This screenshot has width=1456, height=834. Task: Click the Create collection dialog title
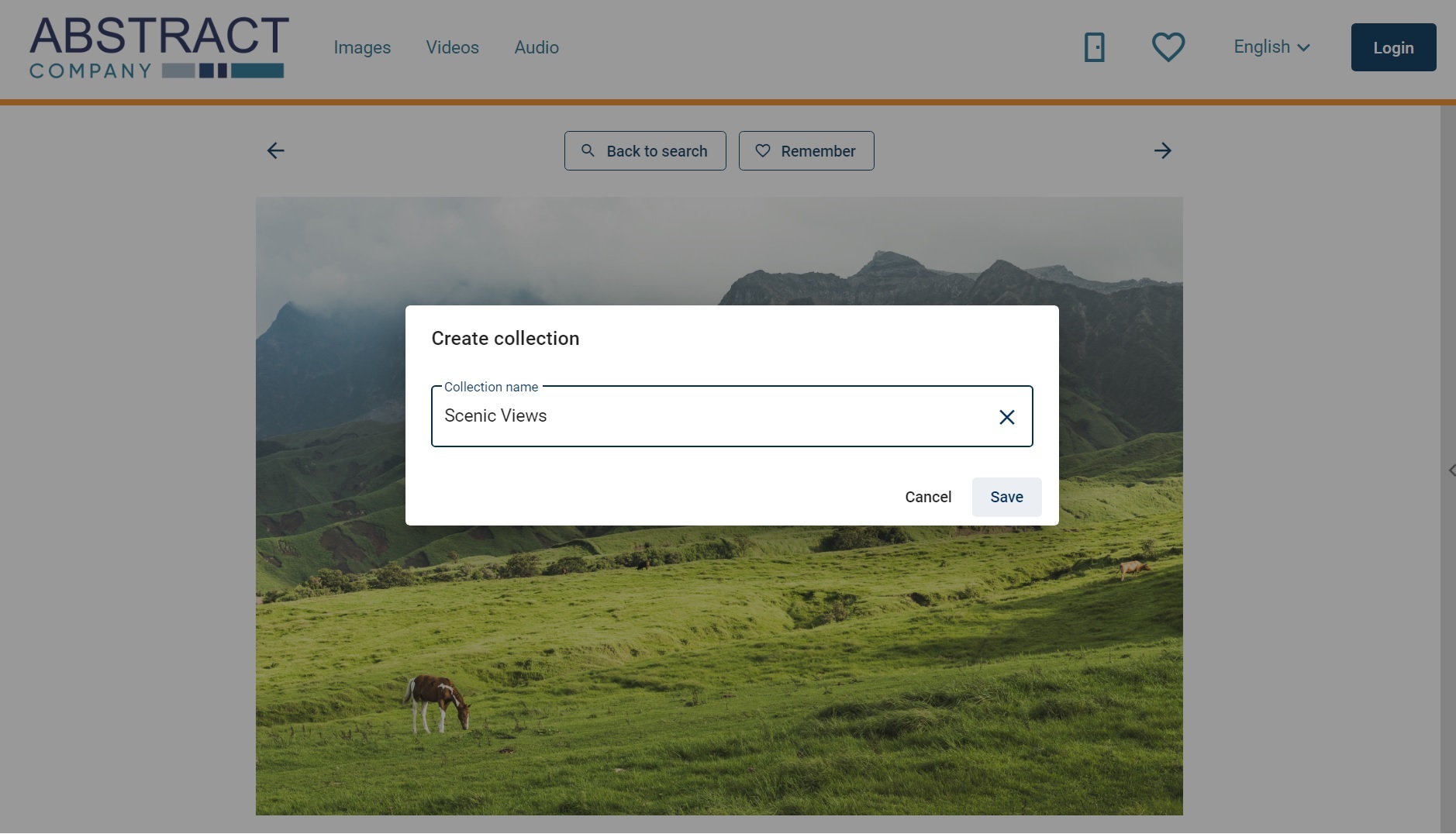pyautogui.click(x=505, y=339)
